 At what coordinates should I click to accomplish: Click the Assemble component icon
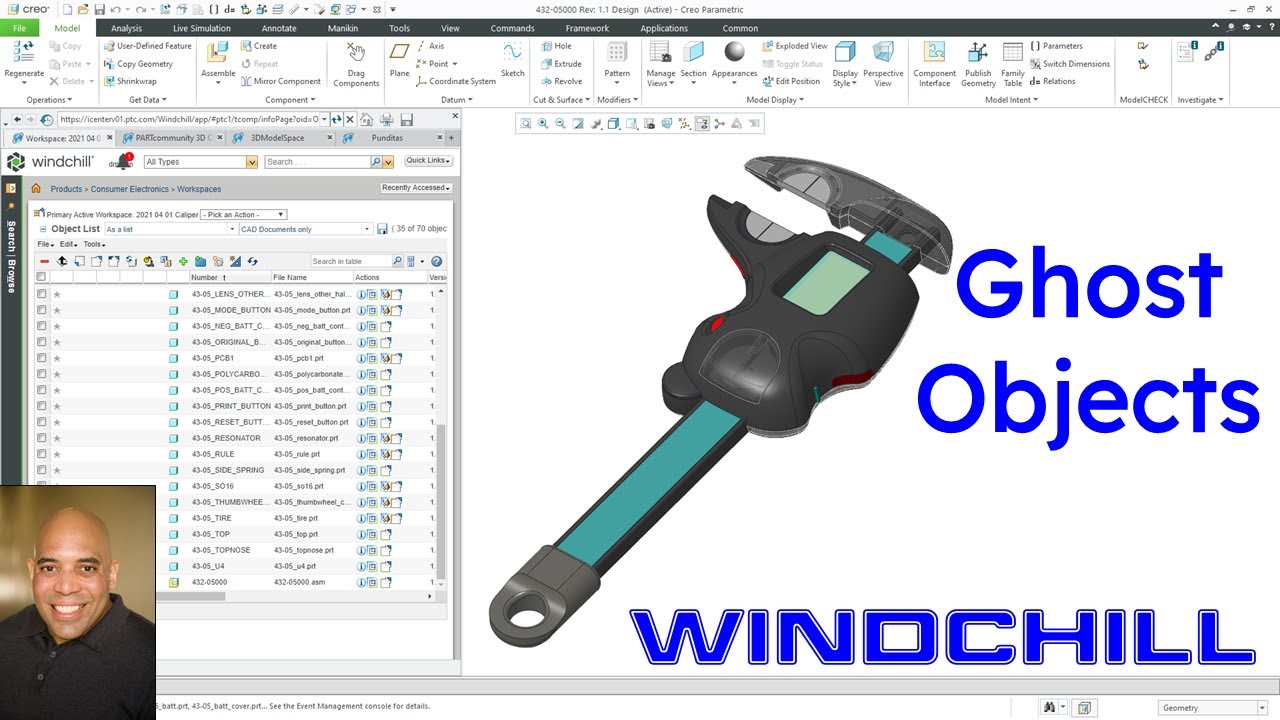(x=218, y=53)
